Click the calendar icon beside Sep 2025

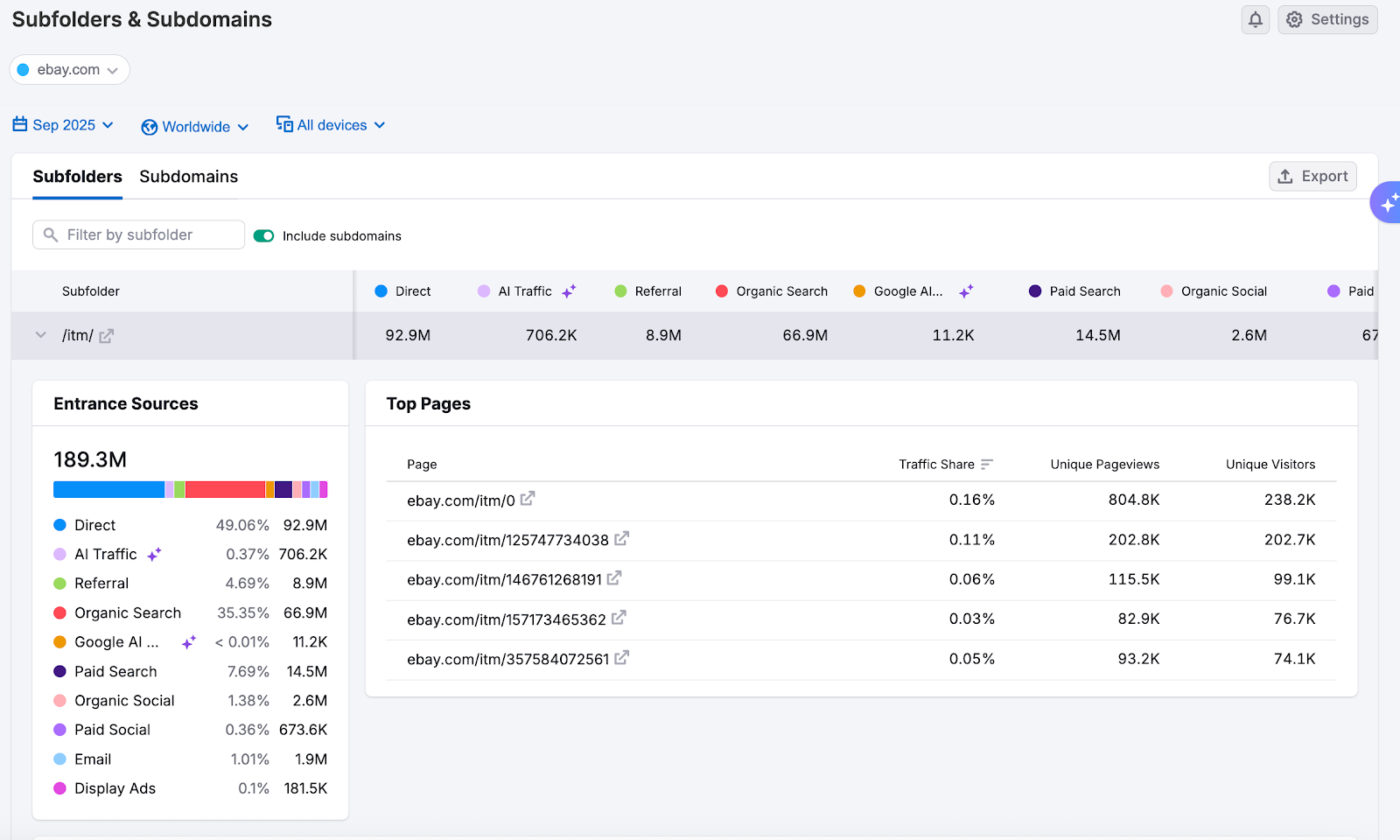pyautogui.click(x=18, y=124)
